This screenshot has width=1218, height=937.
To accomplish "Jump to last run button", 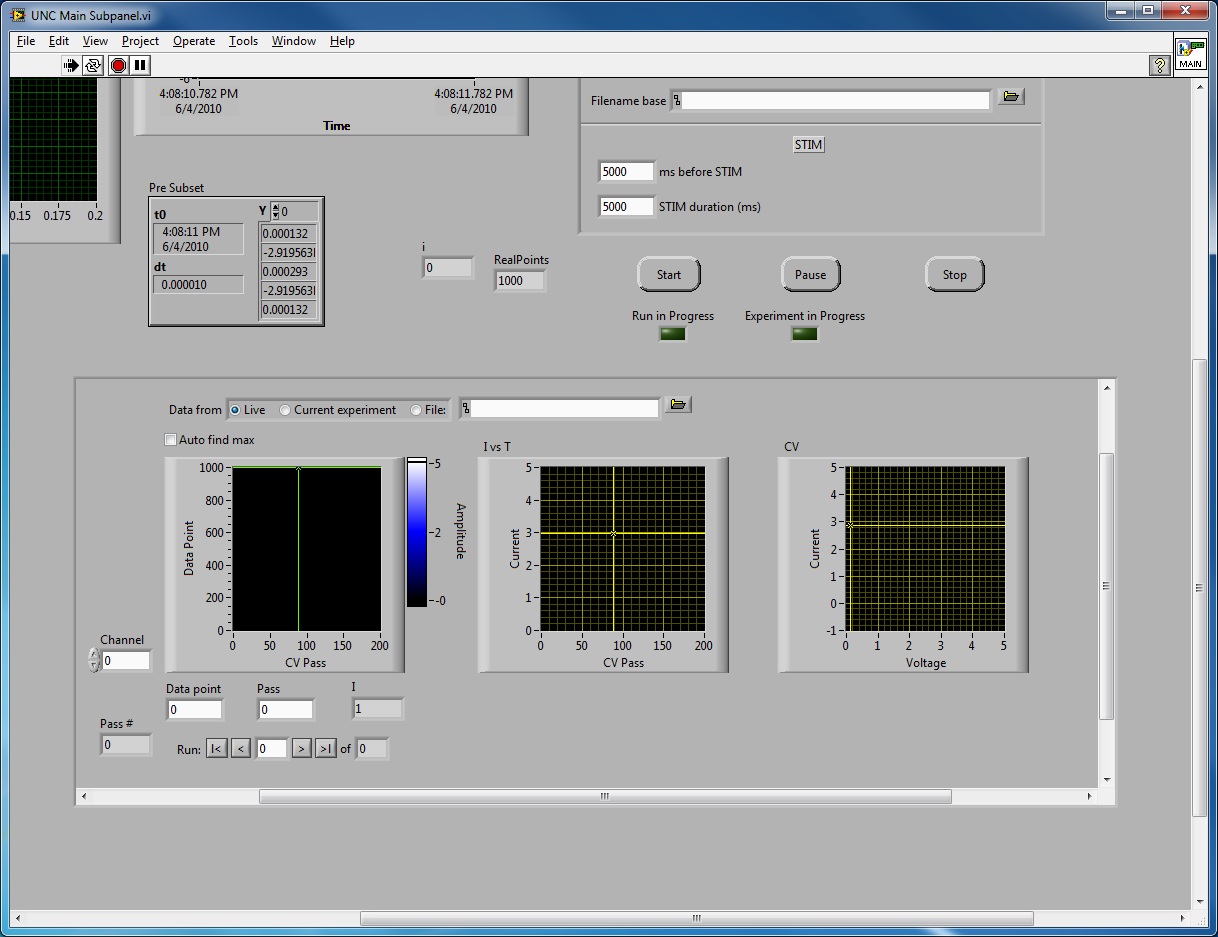I will click(x=326, y=748).
